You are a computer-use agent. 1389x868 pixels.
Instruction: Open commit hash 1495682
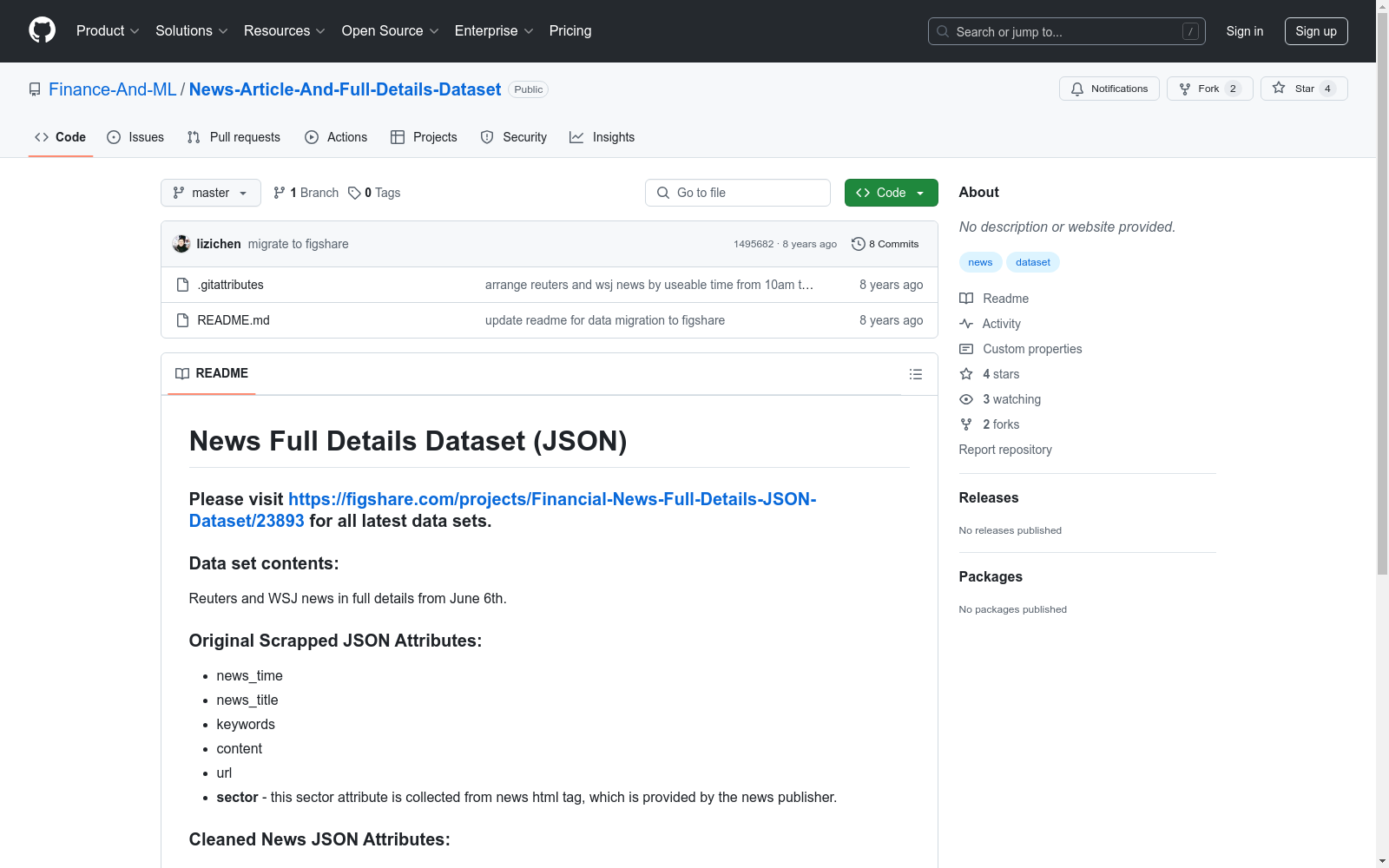(x=754, y=244)
